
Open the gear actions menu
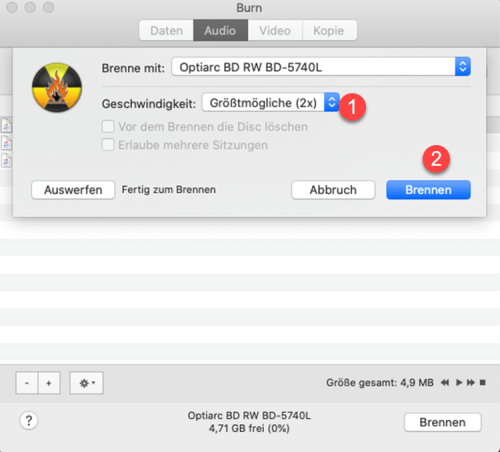pos(86,383)
